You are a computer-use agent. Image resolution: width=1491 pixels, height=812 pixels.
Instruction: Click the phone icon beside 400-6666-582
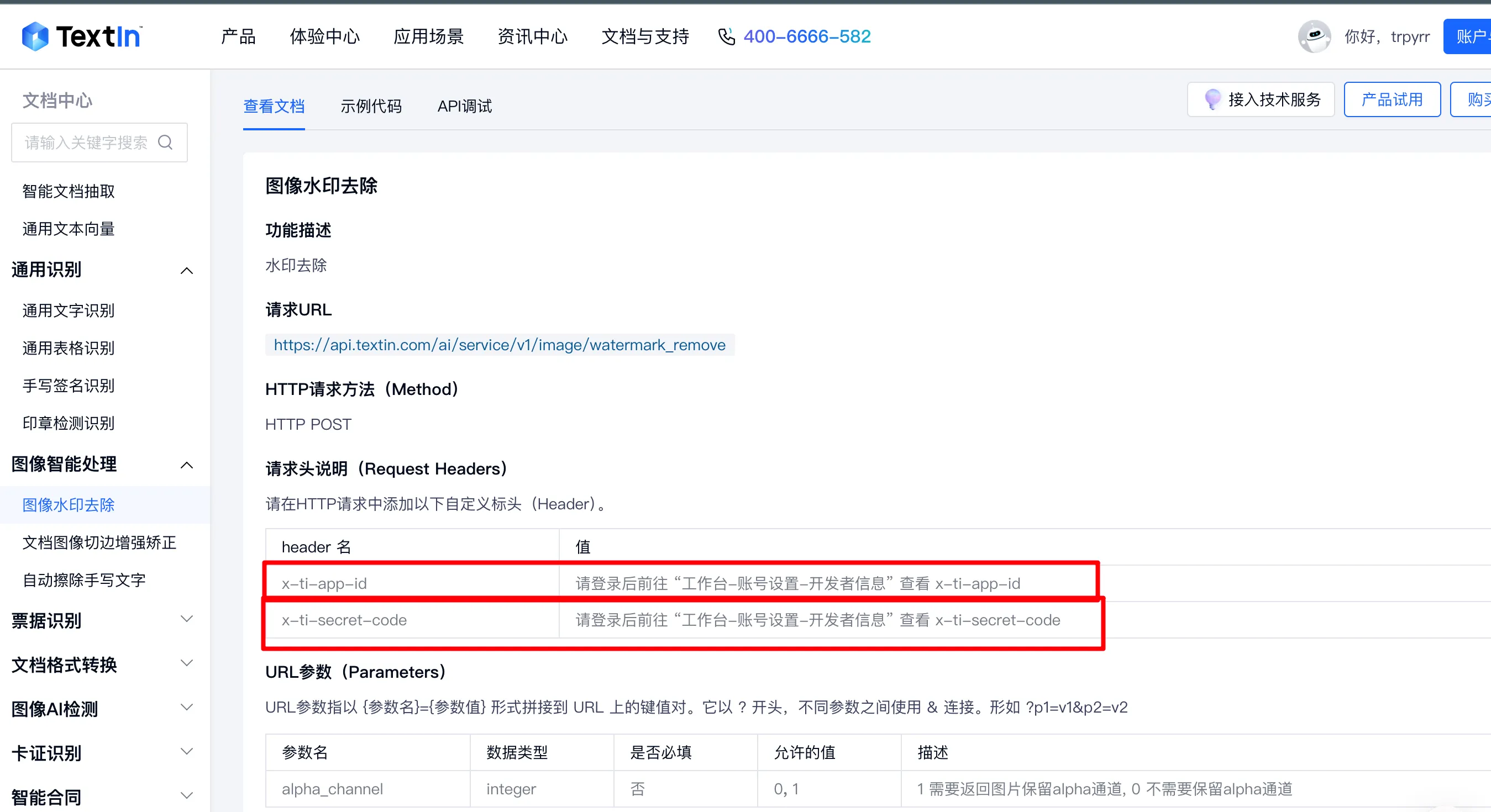tap(726, 36)
